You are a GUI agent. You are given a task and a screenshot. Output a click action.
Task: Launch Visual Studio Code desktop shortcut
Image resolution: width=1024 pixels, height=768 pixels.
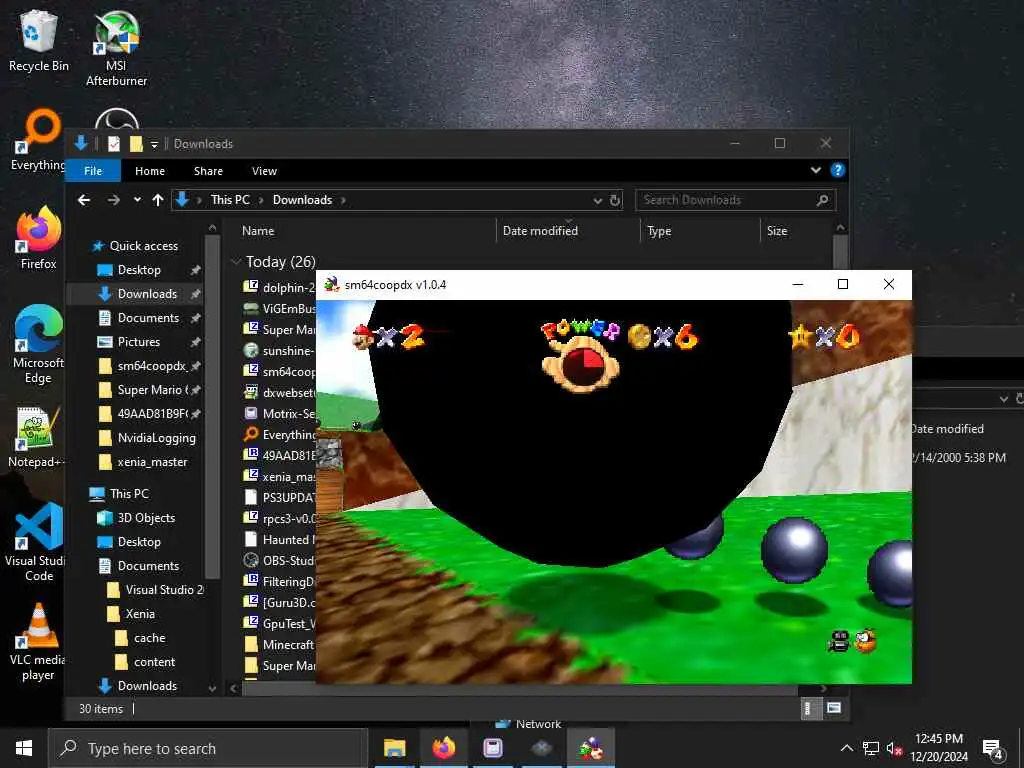pos(37,542)
